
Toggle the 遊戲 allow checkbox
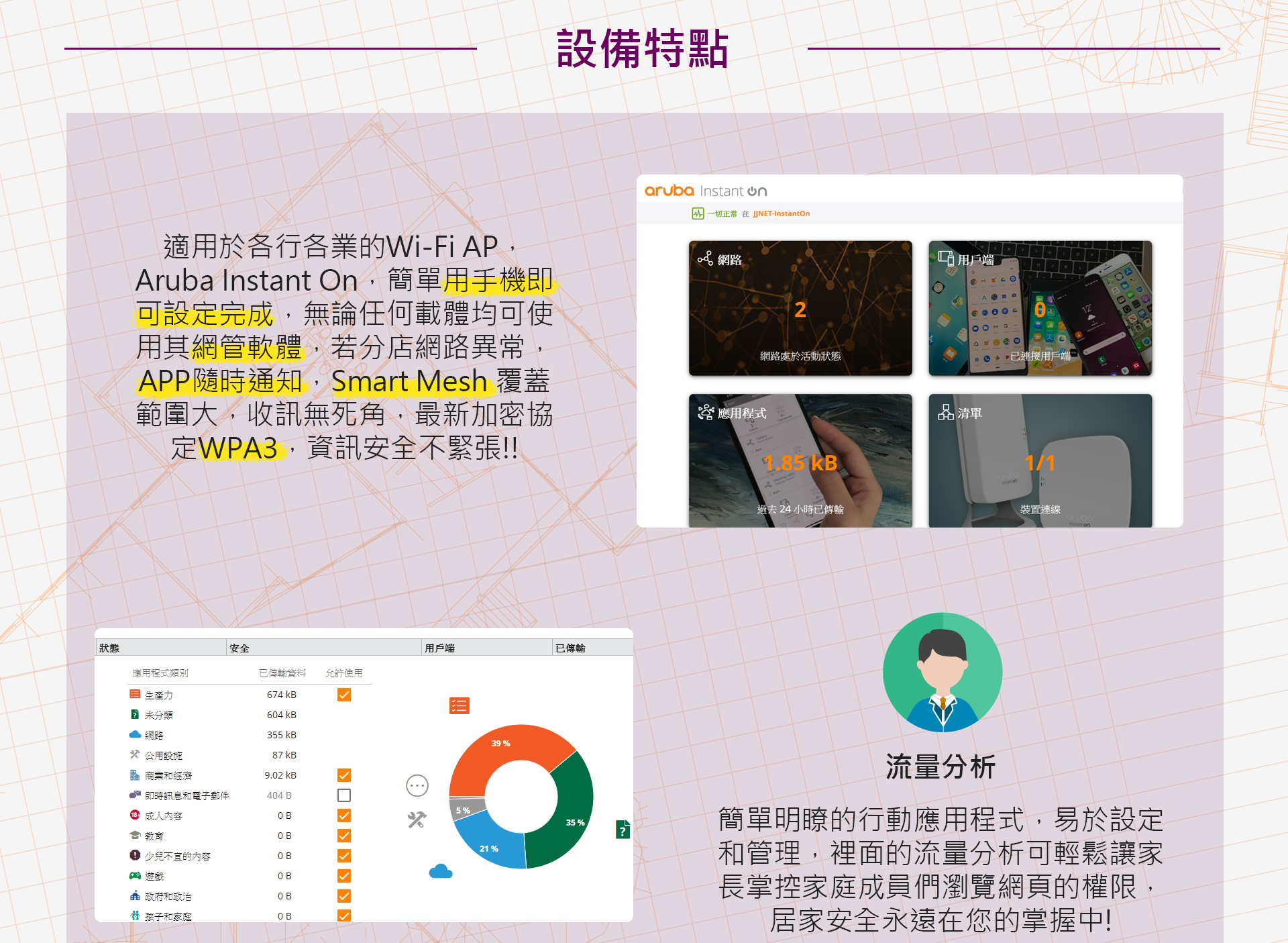(344, 876)
